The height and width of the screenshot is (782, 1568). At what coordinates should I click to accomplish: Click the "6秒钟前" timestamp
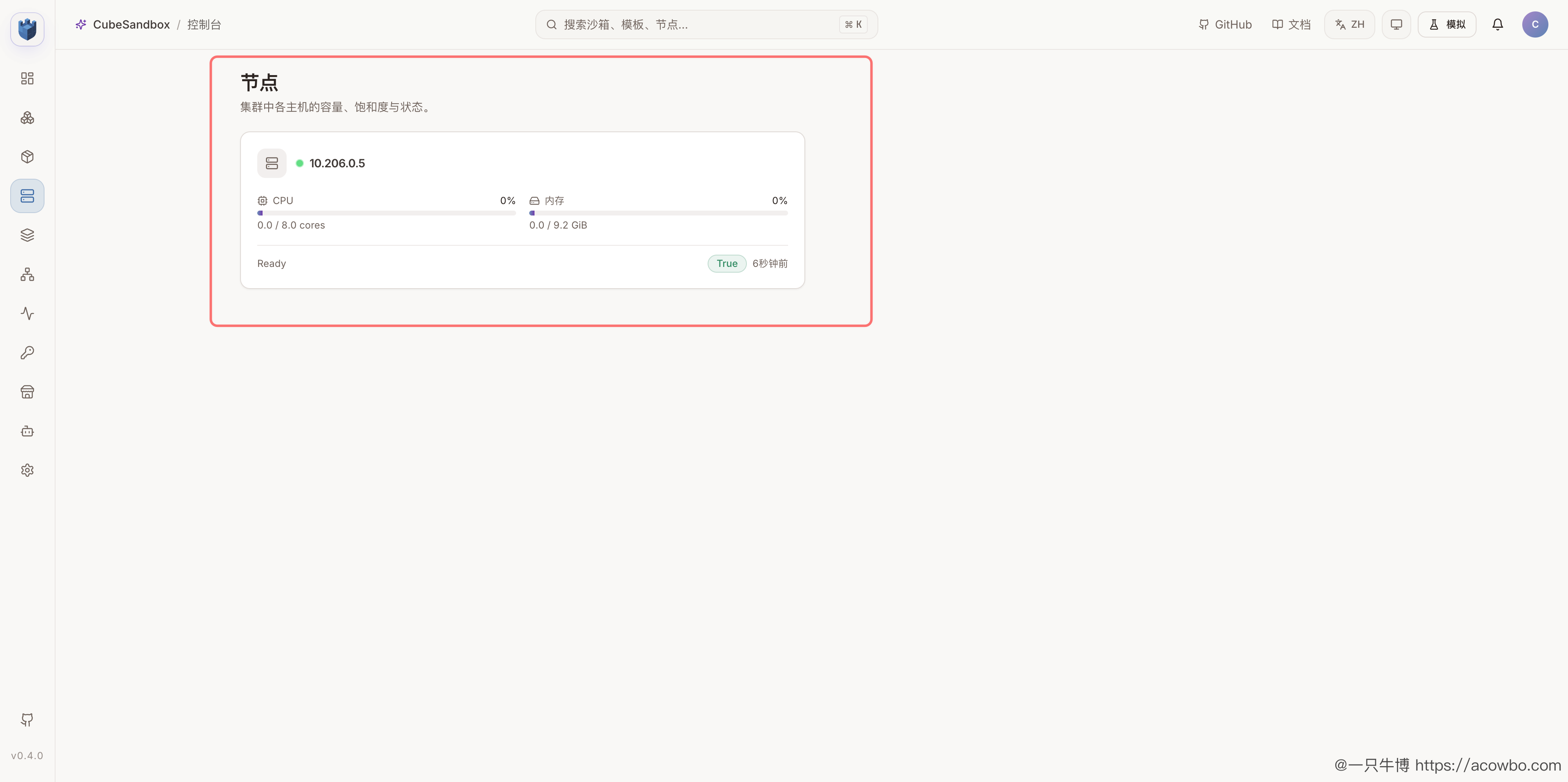pyautogui.click(x=770, y=264)
